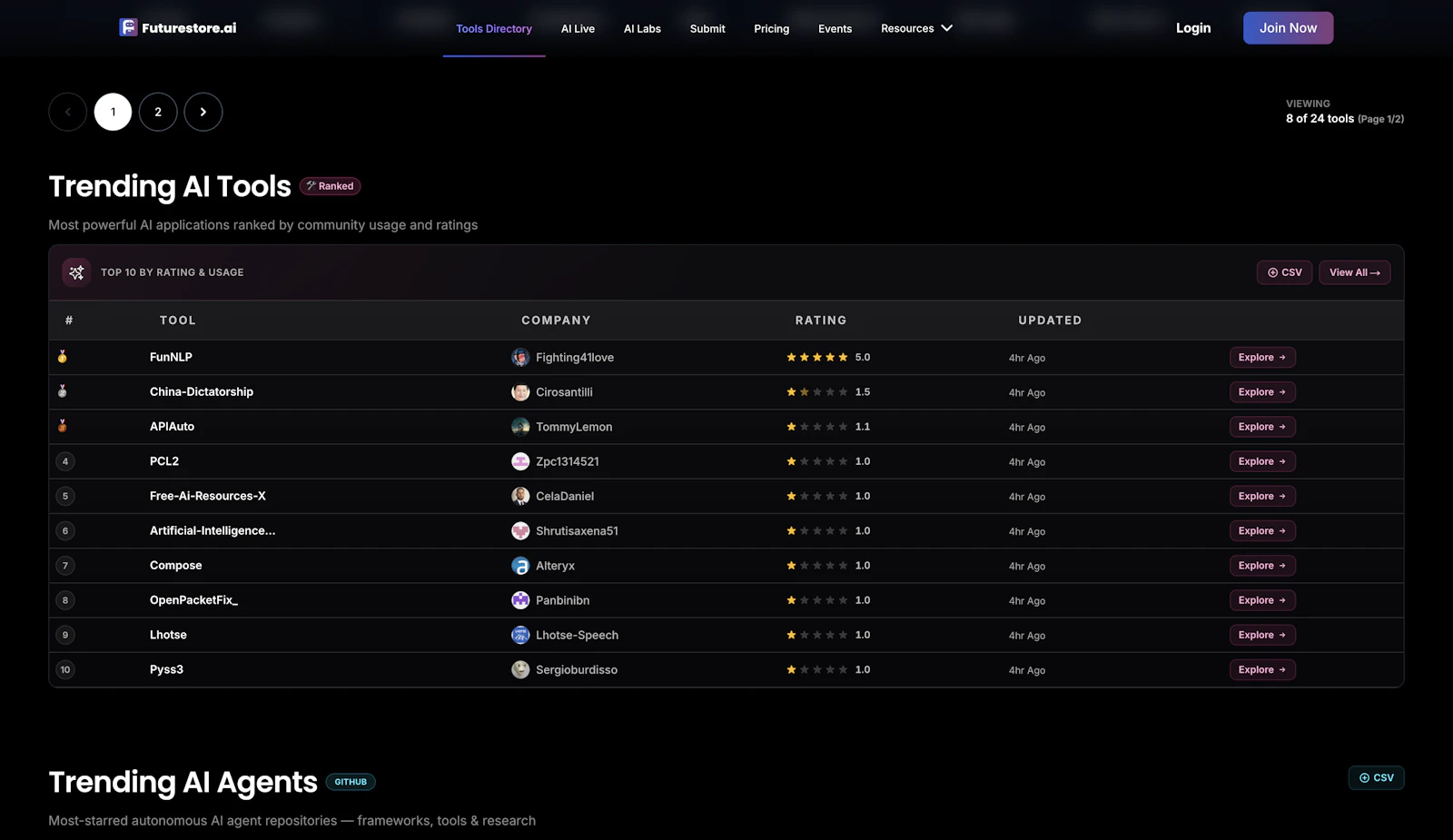Explore the Pyss3 tool

(1262, 669)
